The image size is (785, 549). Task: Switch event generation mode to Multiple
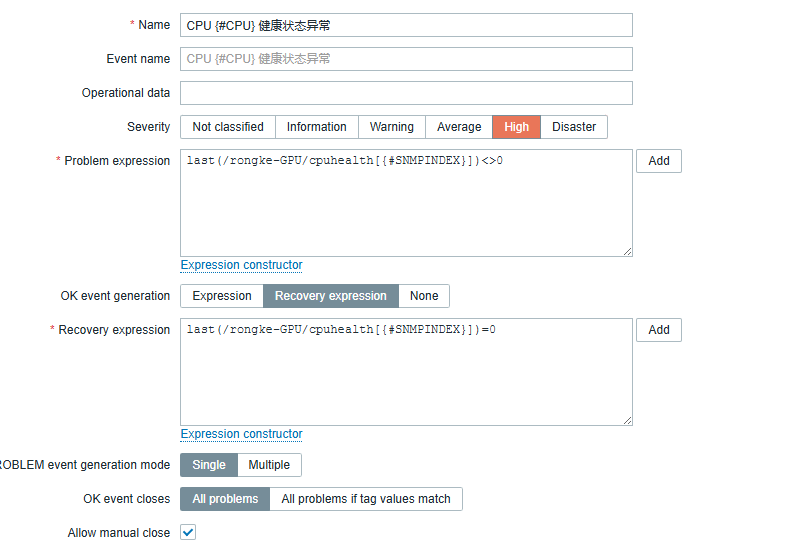pos(269,465)
